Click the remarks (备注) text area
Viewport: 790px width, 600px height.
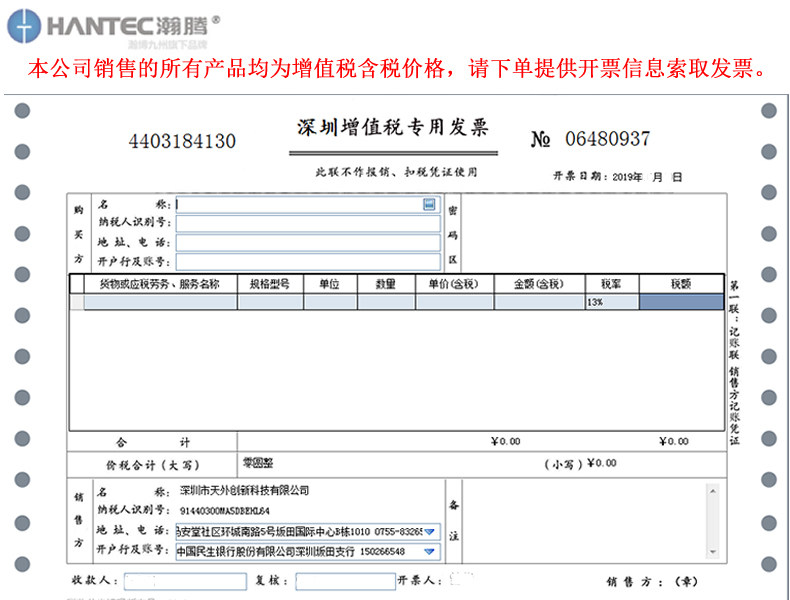pos(584,521)
